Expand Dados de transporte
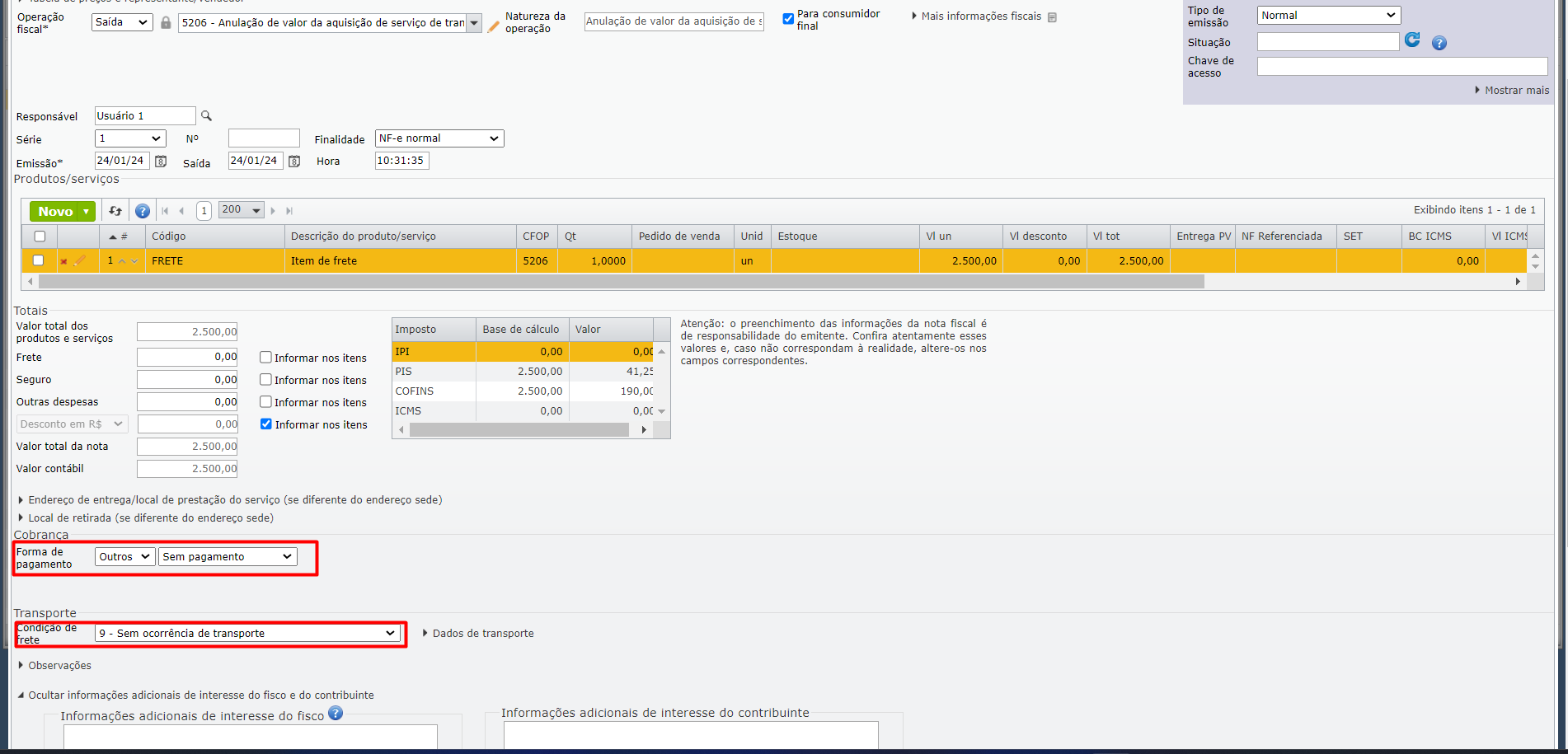Screen dimensions: 1568x754 tap(478, 634)
